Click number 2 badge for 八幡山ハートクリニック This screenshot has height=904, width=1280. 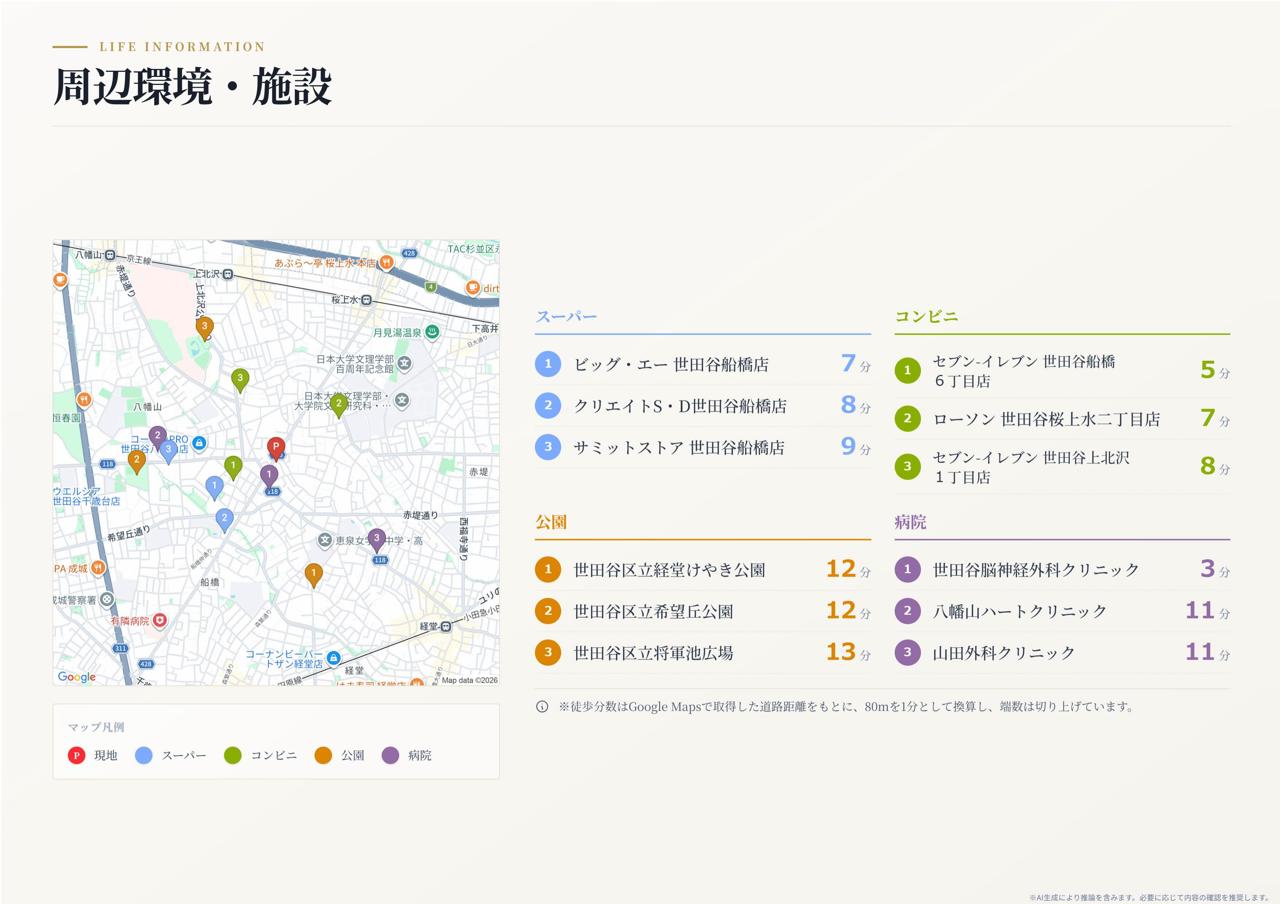click(907, 611)
